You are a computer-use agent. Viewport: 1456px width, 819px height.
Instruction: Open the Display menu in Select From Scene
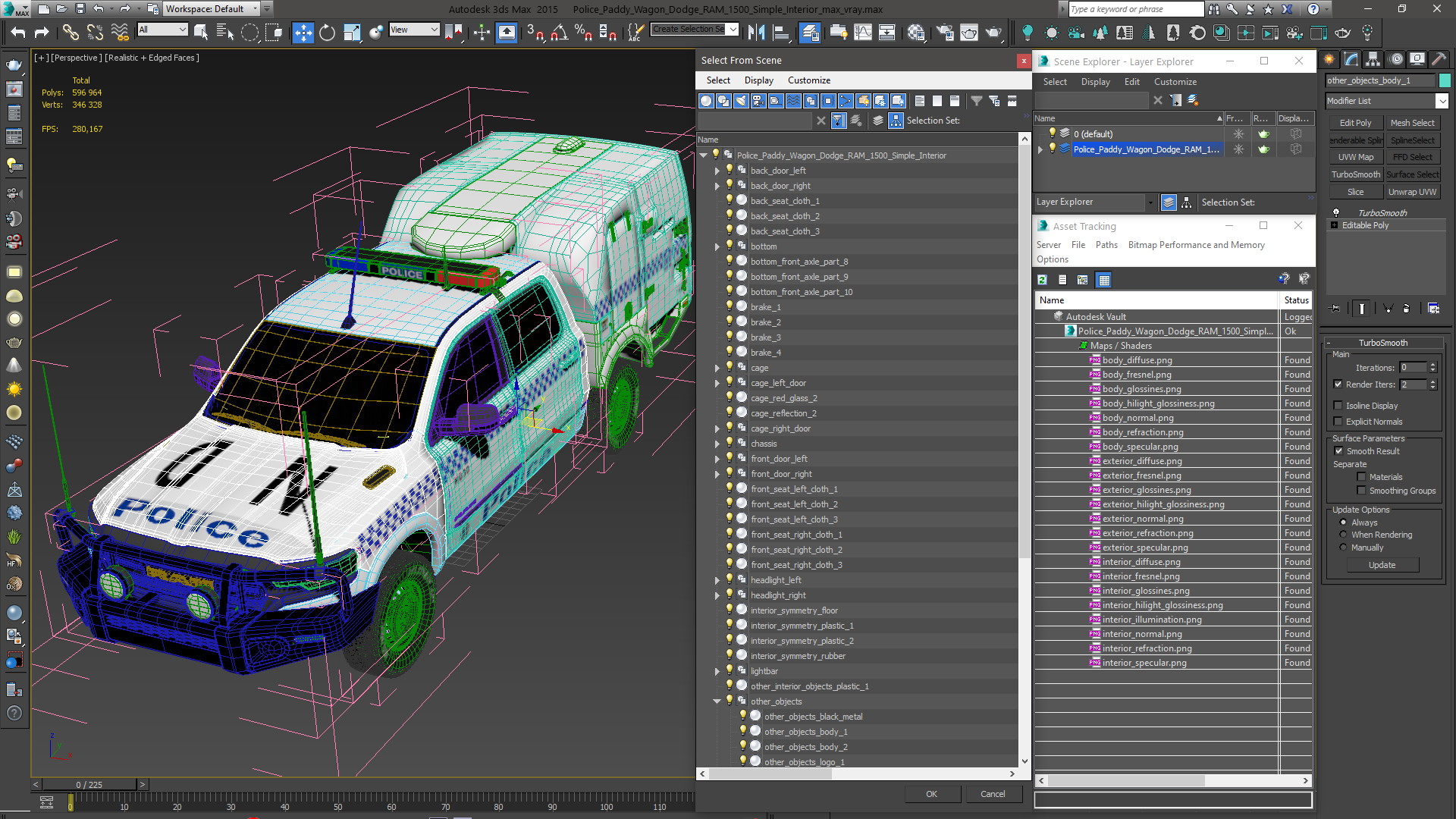[x=758, y=80]
